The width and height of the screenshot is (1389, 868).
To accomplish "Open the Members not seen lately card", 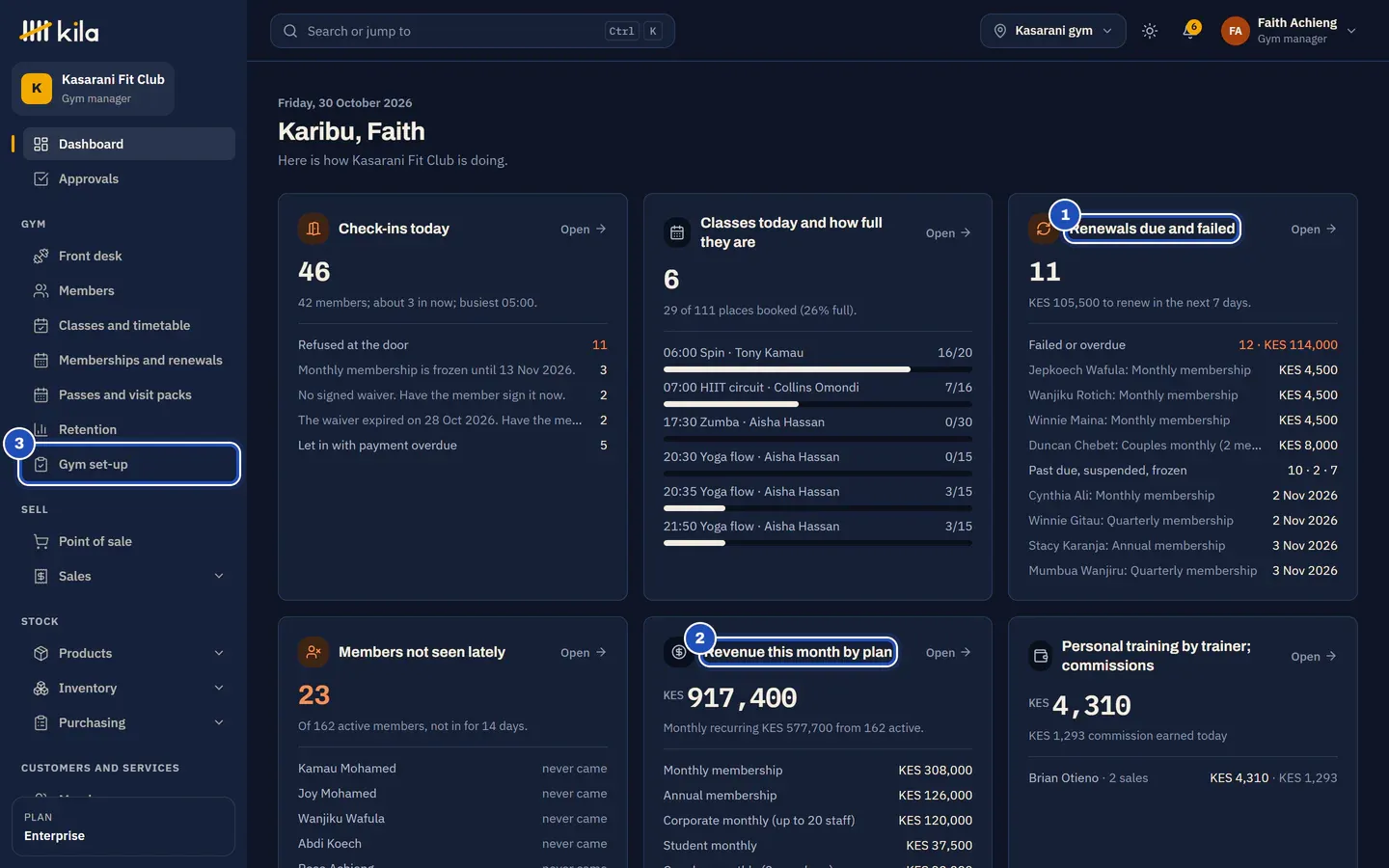I will point(584,652).
